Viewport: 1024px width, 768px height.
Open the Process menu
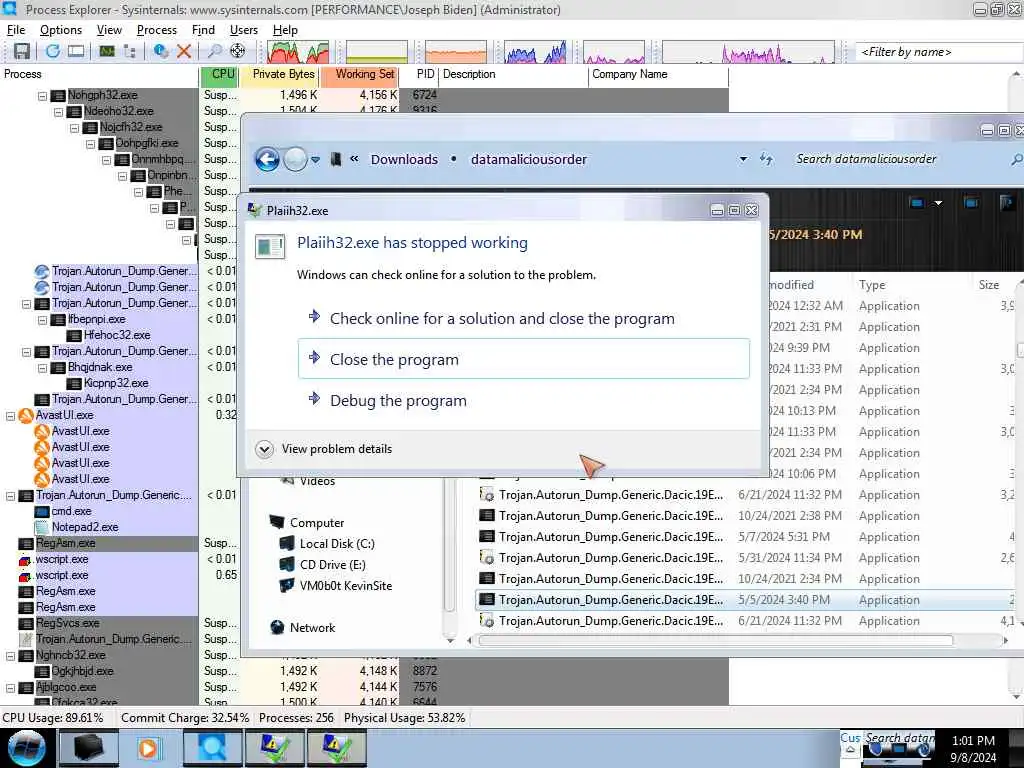click(x=157, y=30)
